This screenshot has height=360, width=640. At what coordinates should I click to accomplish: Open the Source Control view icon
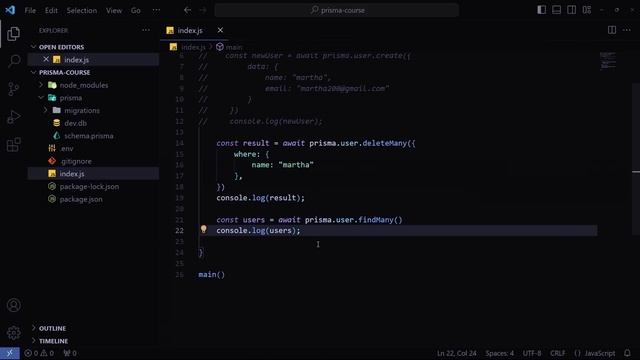tap(13, 89)
